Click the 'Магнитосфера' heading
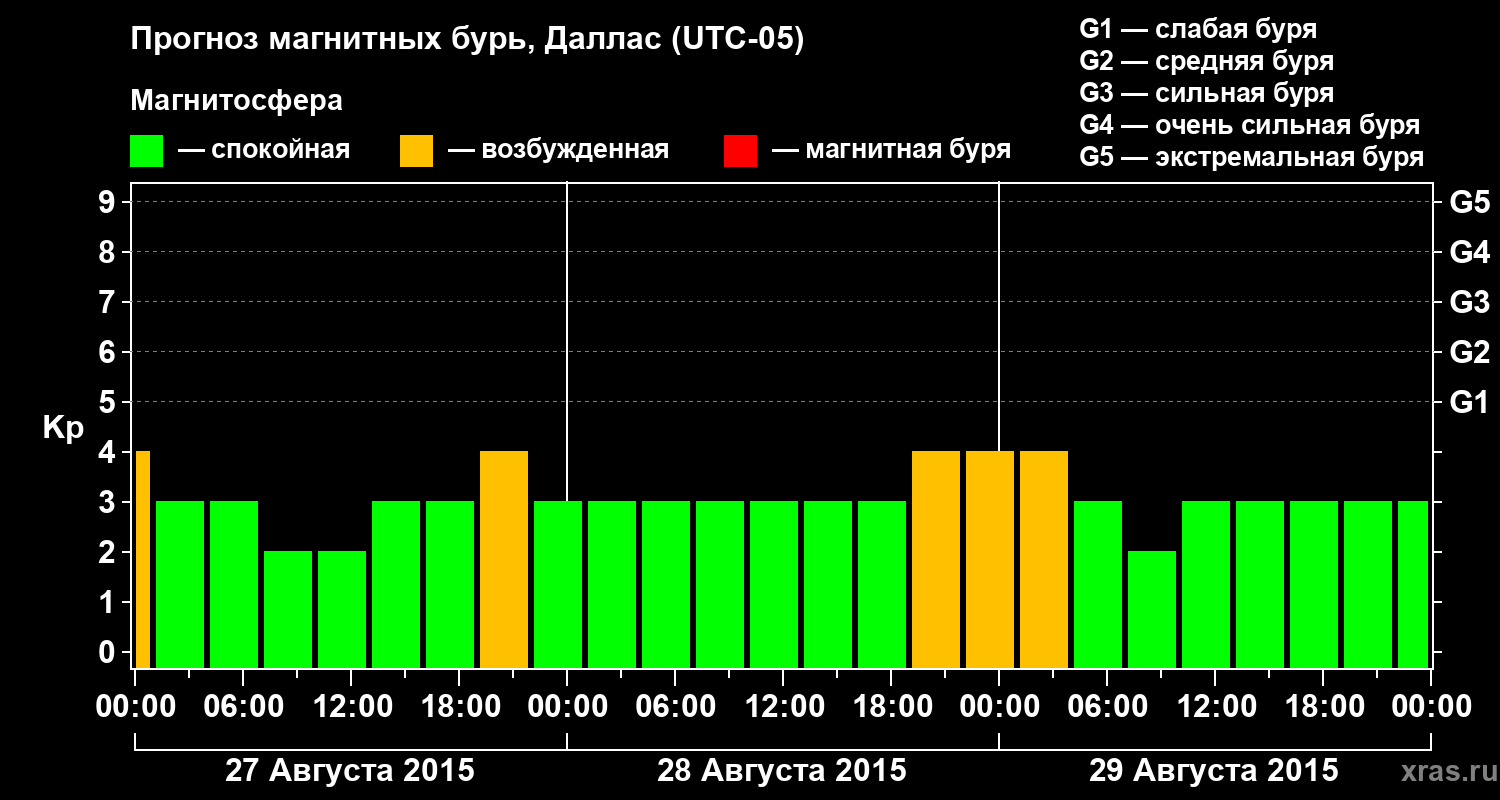The image size is (1500, 800). tap(236, 101)
